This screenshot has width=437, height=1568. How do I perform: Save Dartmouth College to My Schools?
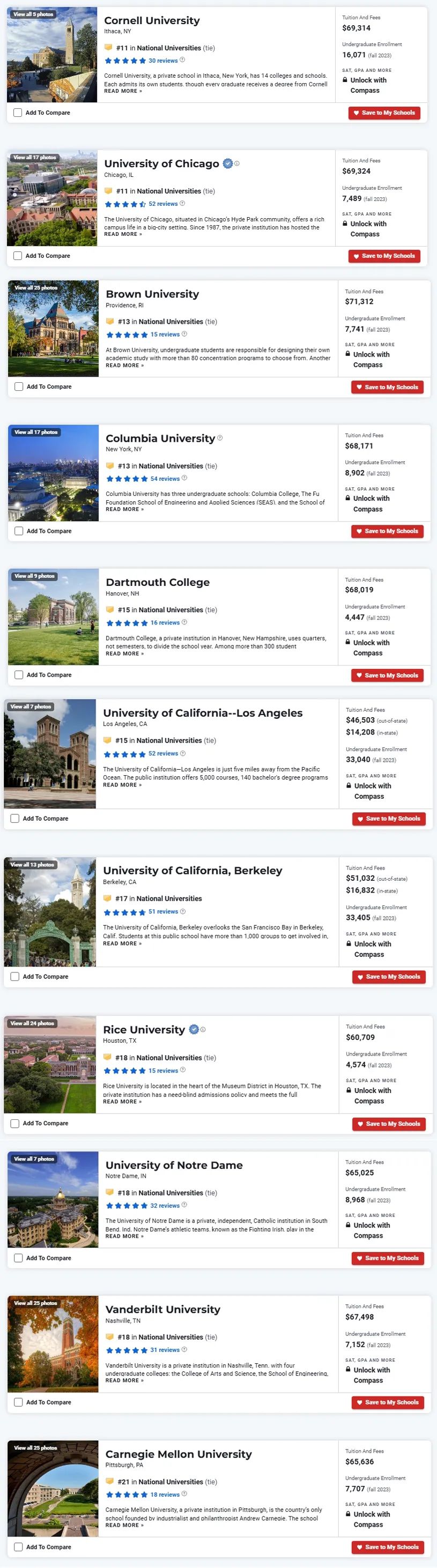(x=387, y=675)
